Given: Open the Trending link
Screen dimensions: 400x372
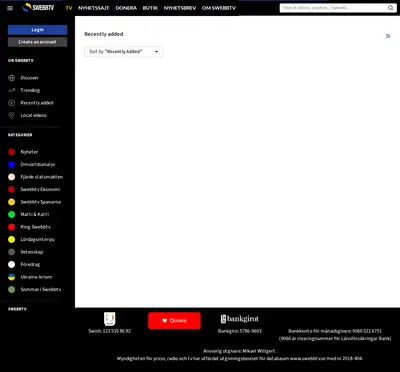Looking at the screenshot, I should coord(30,90).
